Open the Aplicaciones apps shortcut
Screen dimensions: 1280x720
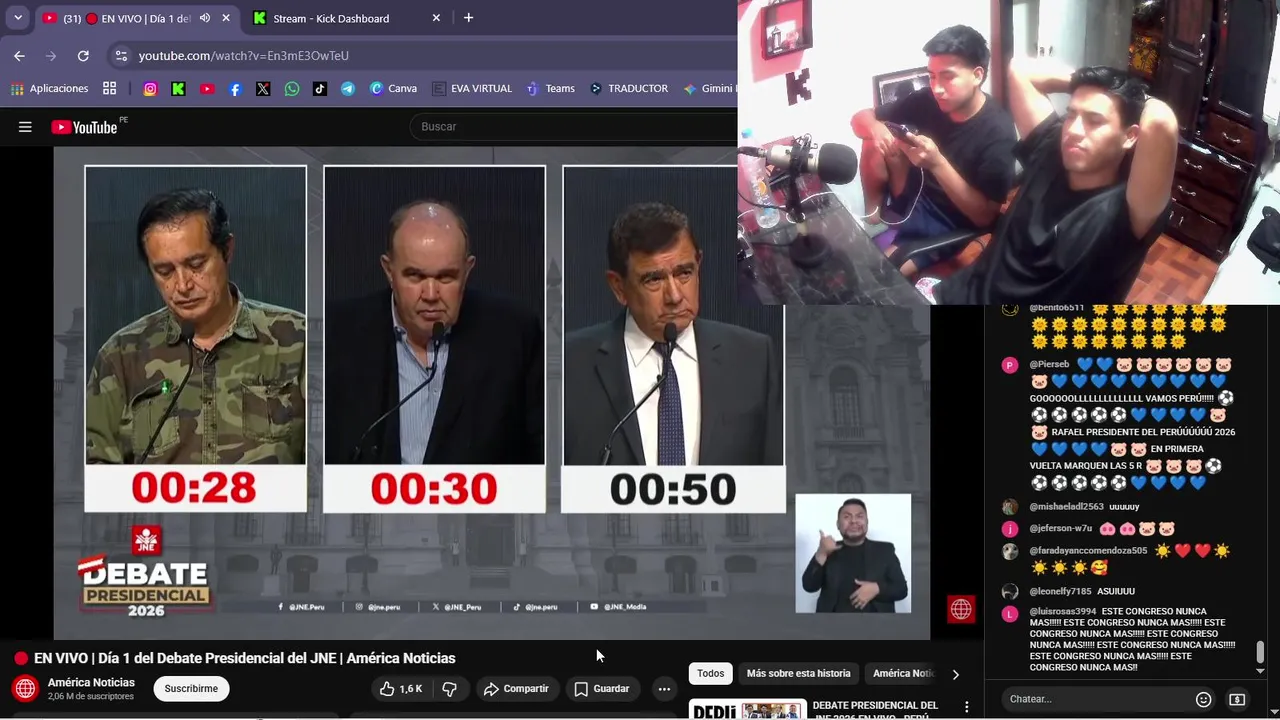click(49, 89)
